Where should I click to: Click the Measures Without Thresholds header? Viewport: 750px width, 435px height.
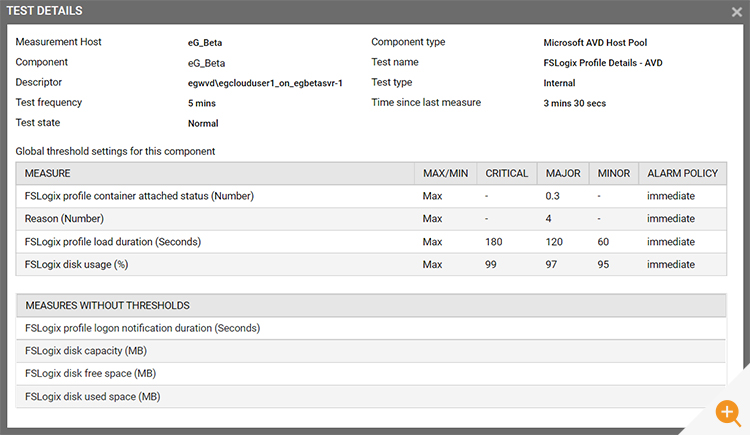[x=371, y=305]
